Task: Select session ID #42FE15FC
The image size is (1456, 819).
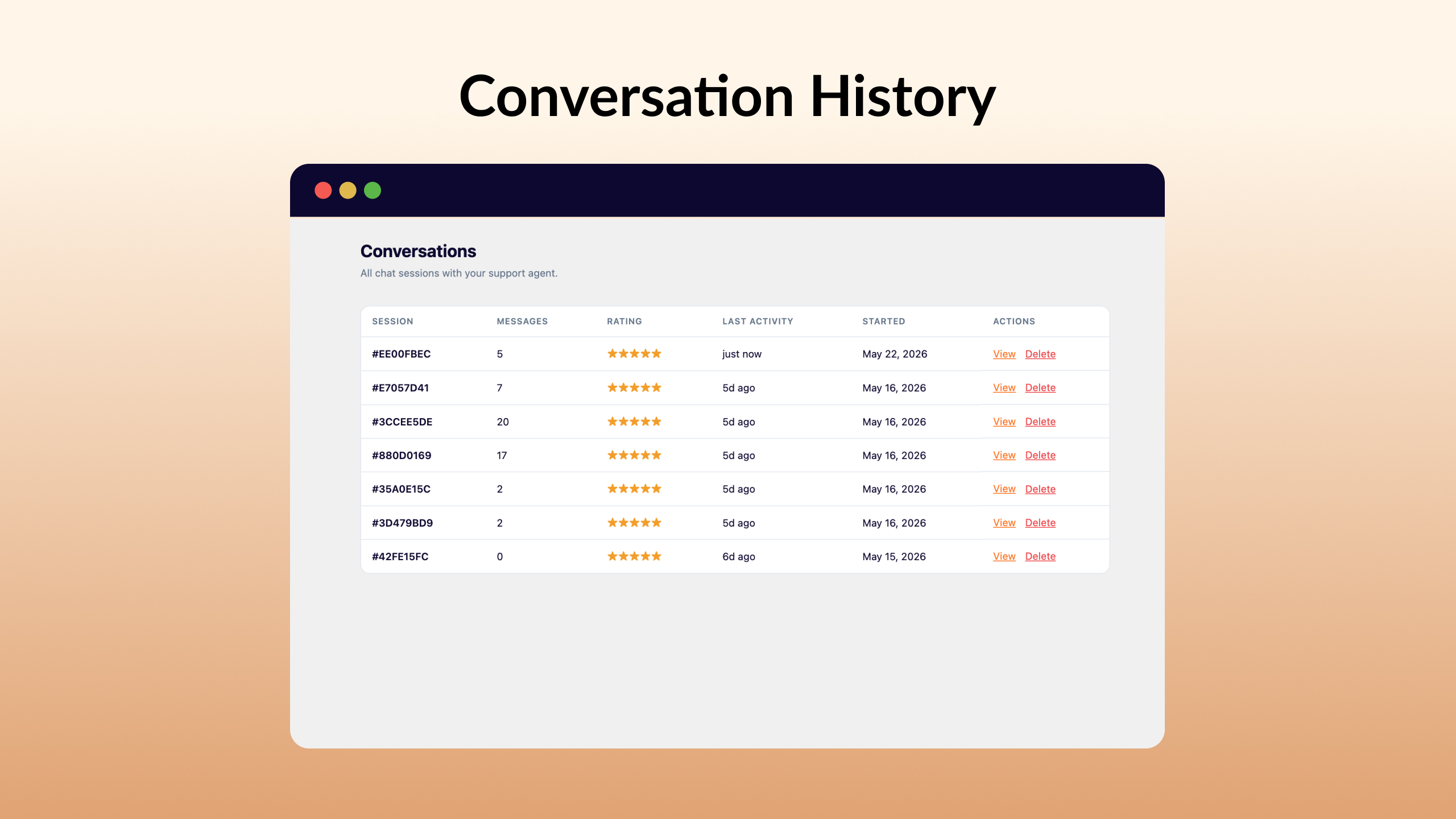Action: tap(400, 557)
